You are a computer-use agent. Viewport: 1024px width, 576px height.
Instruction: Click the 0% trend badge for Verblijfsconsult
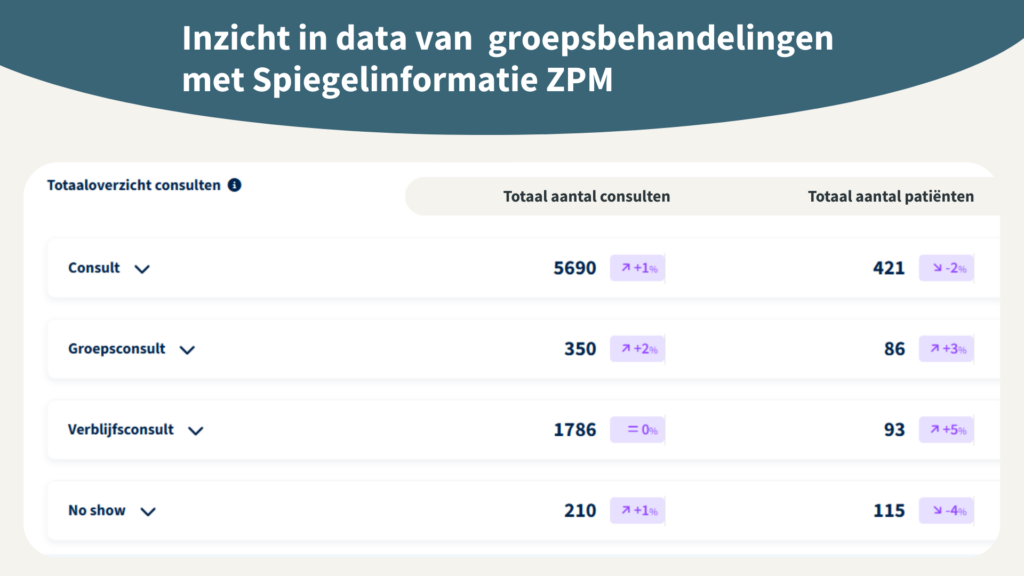[638, 430]
